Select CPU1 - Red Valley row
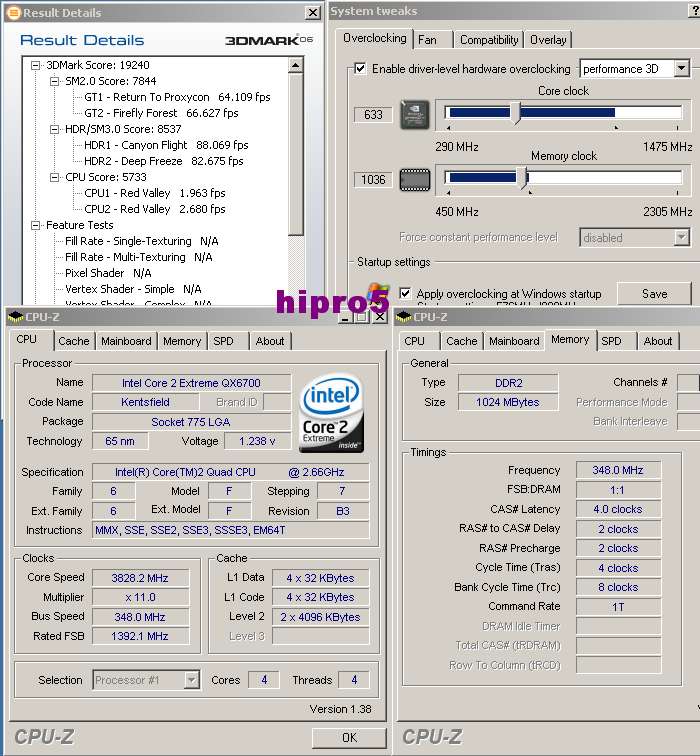 (x=155, y=193)
